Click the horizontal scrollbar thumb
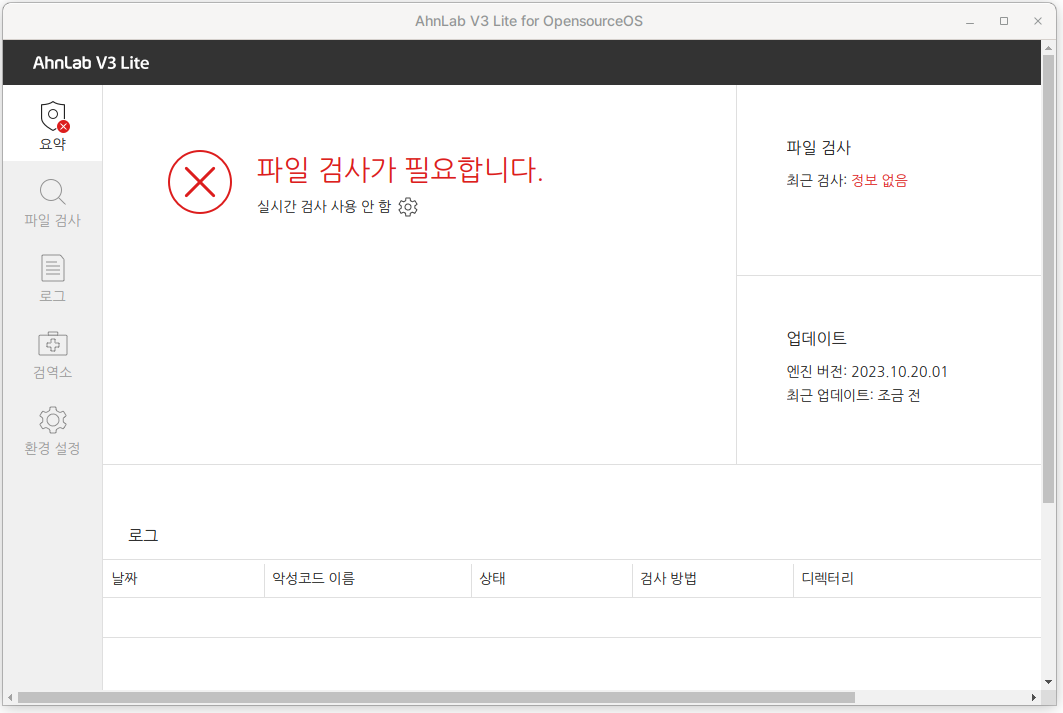The height and width of the screenshot is (713, 1063). point(436,697)
